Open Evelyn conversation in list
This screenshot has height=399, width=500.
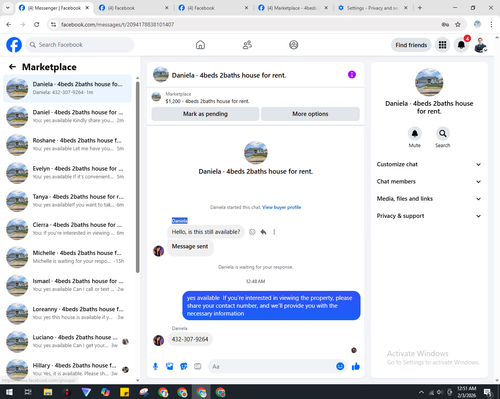coord(67,173)
